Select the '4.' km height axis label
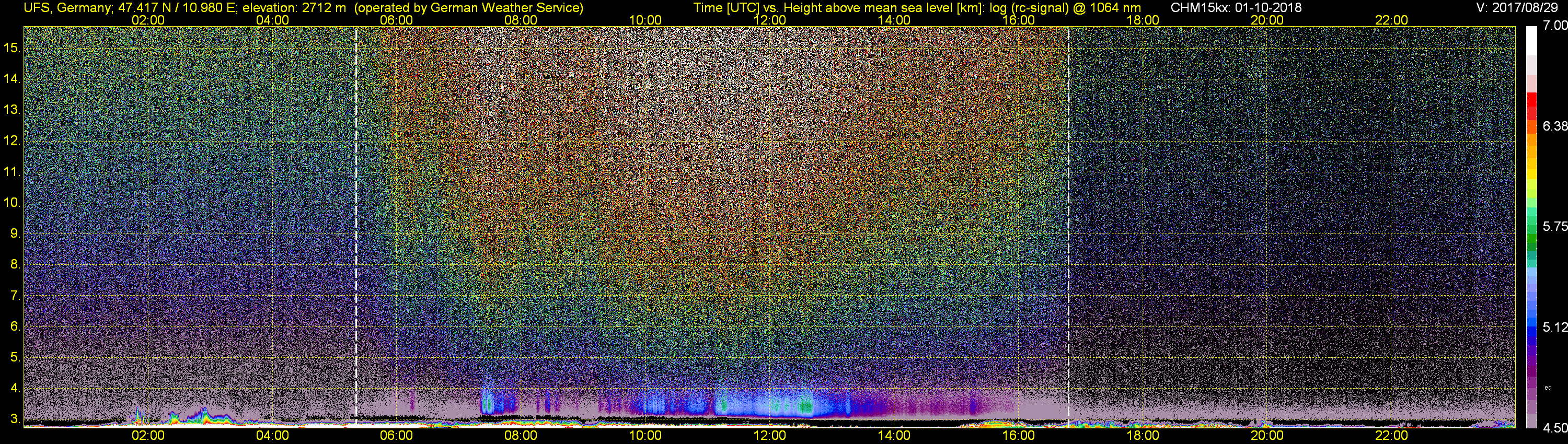Viewport: 1568px width, 444px height. click(15, 388)
